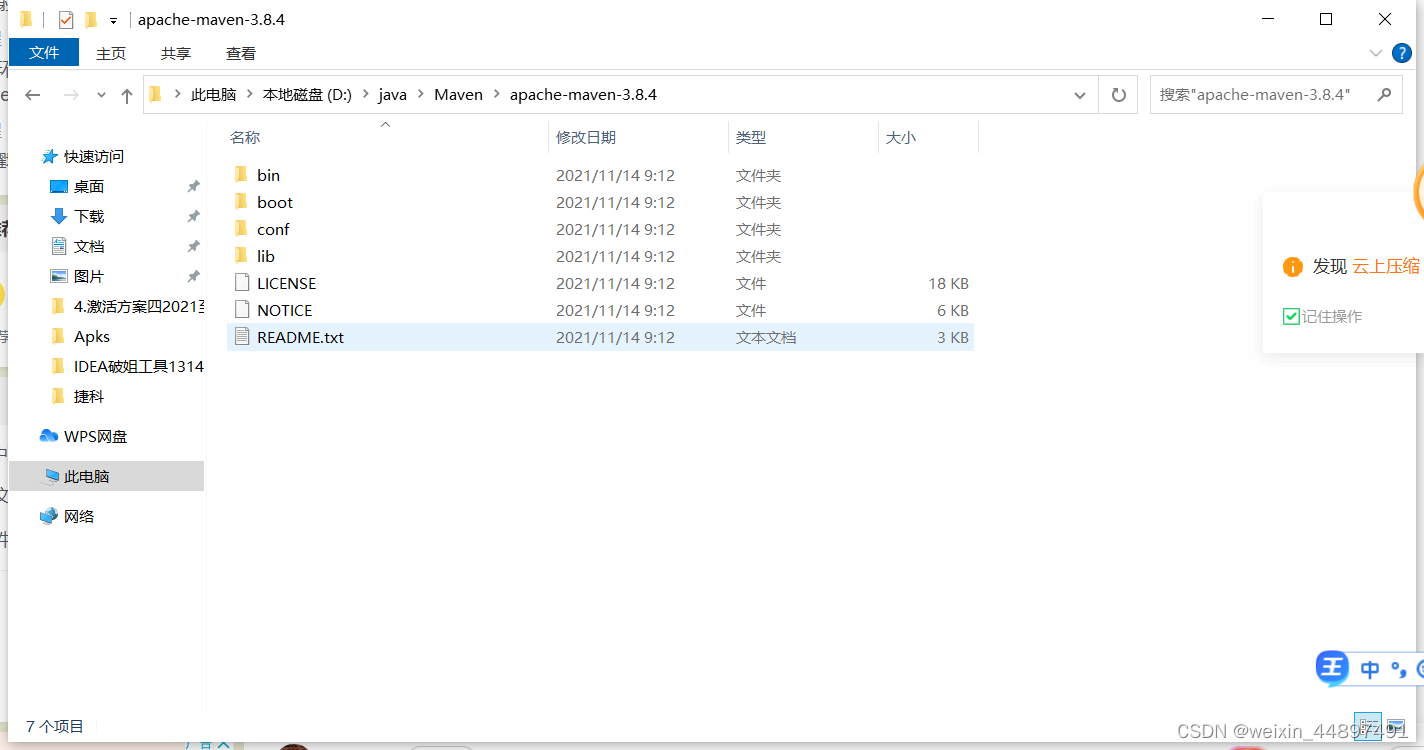This screenshot has height=750, width=1424.
Task: Switch to details view in status bar
Action: coord(1368,725)
